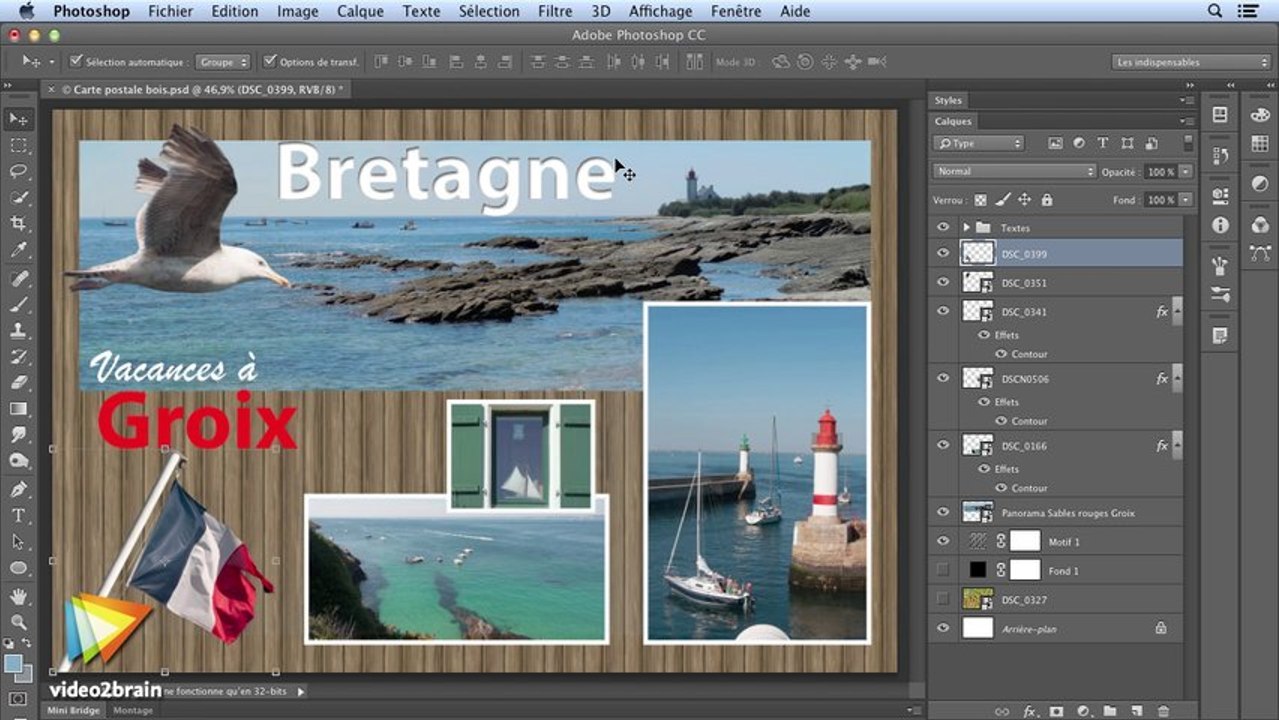Toggle the Options de transf. checkbox
This screenshot has height=720, width=1279.
pyautogui.click(x=269, y=61)
